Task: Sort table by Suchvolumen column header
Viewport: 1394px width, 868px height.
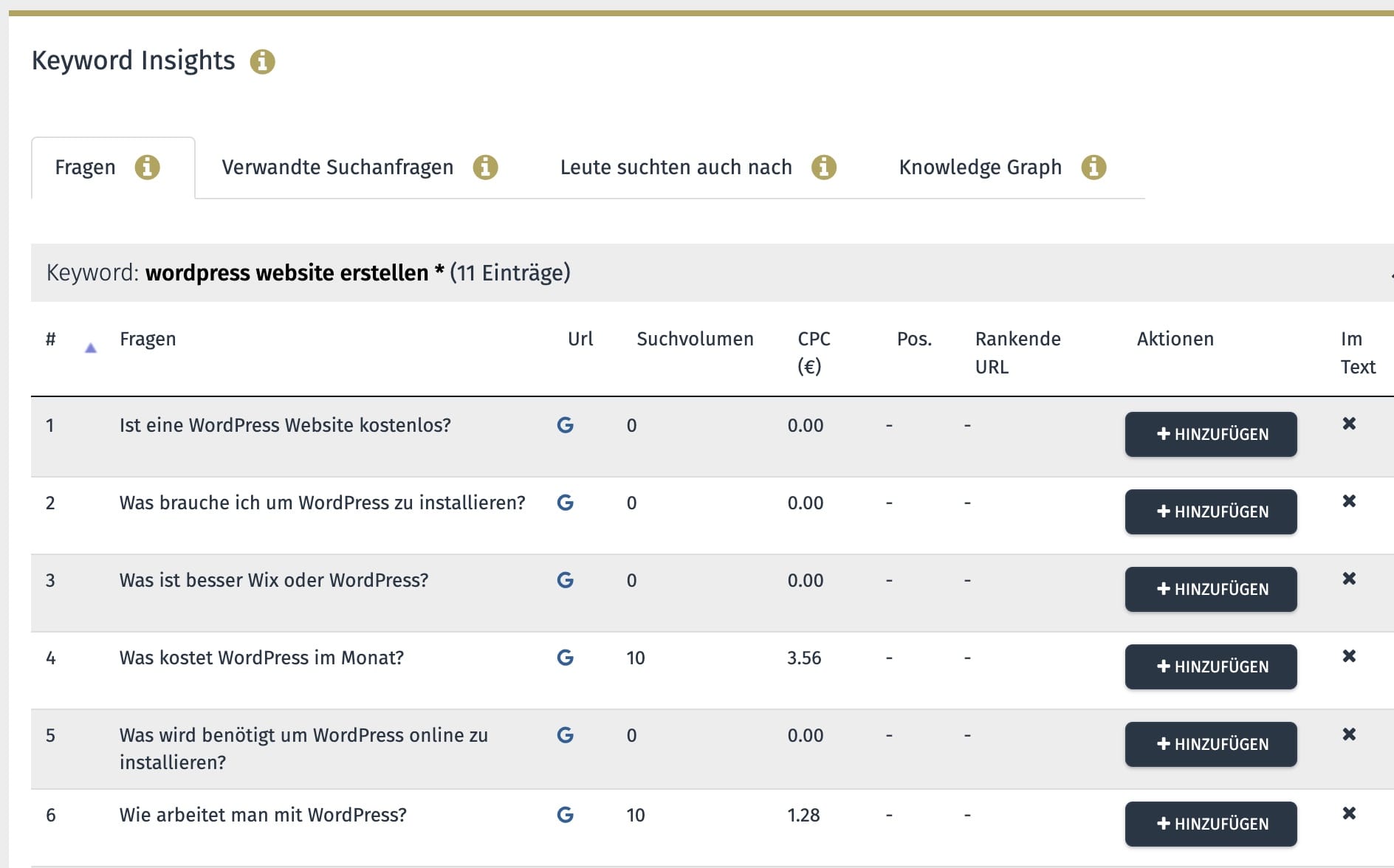Action: point(695,340)
